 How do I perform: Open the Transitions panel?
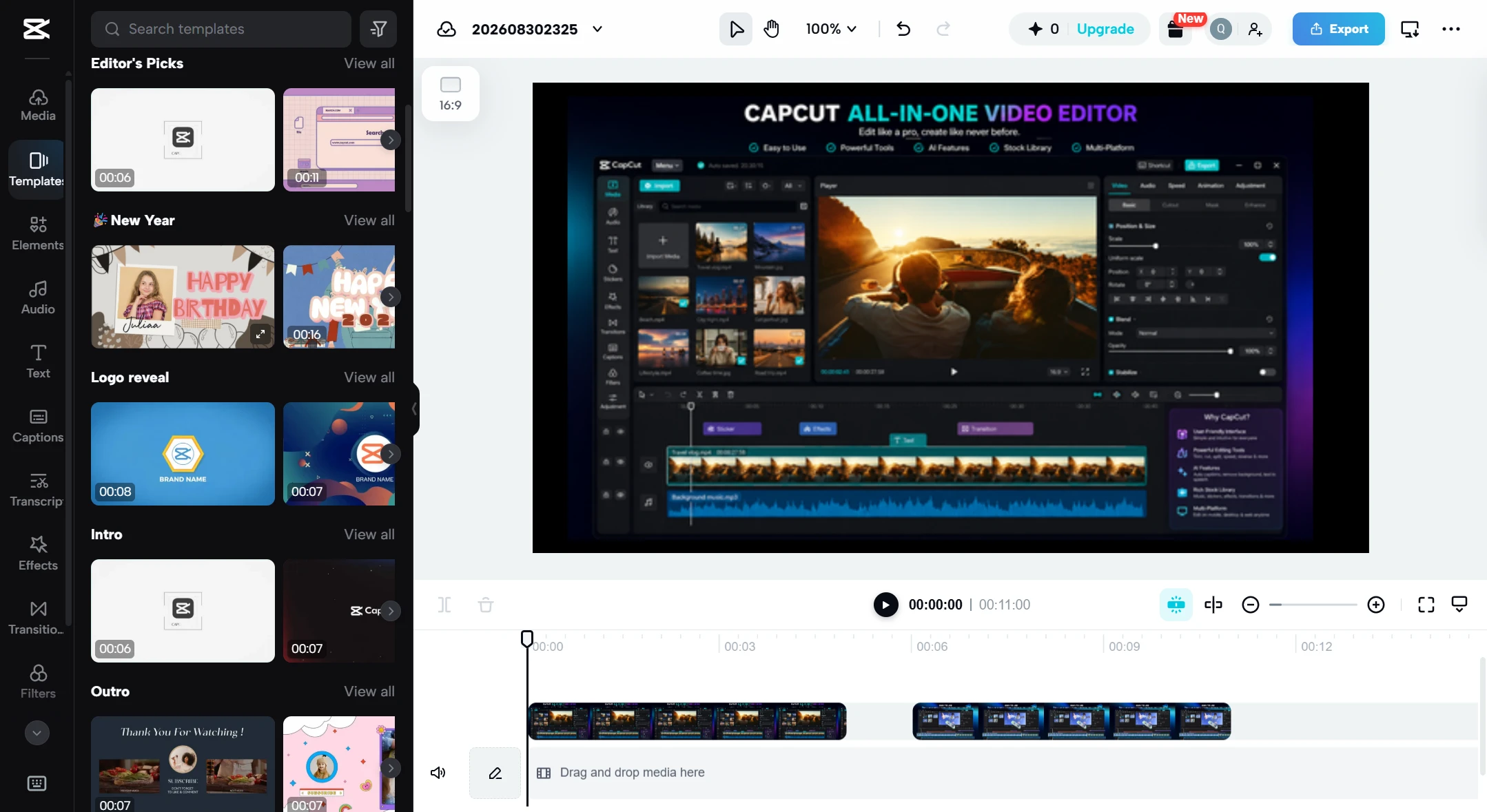coord(38,618)
